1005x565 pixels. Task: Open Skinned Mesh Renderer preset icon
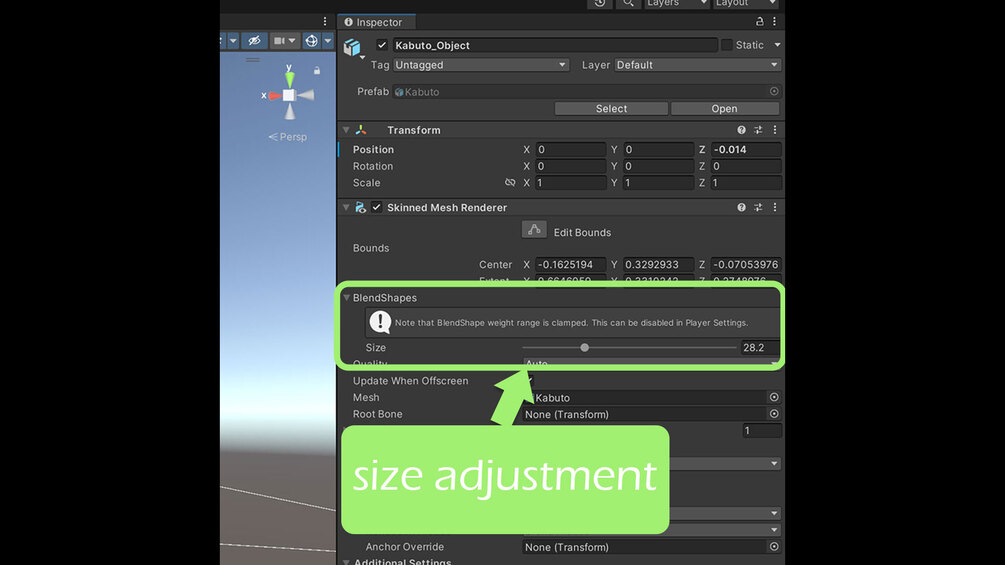[x=758, y=208]
